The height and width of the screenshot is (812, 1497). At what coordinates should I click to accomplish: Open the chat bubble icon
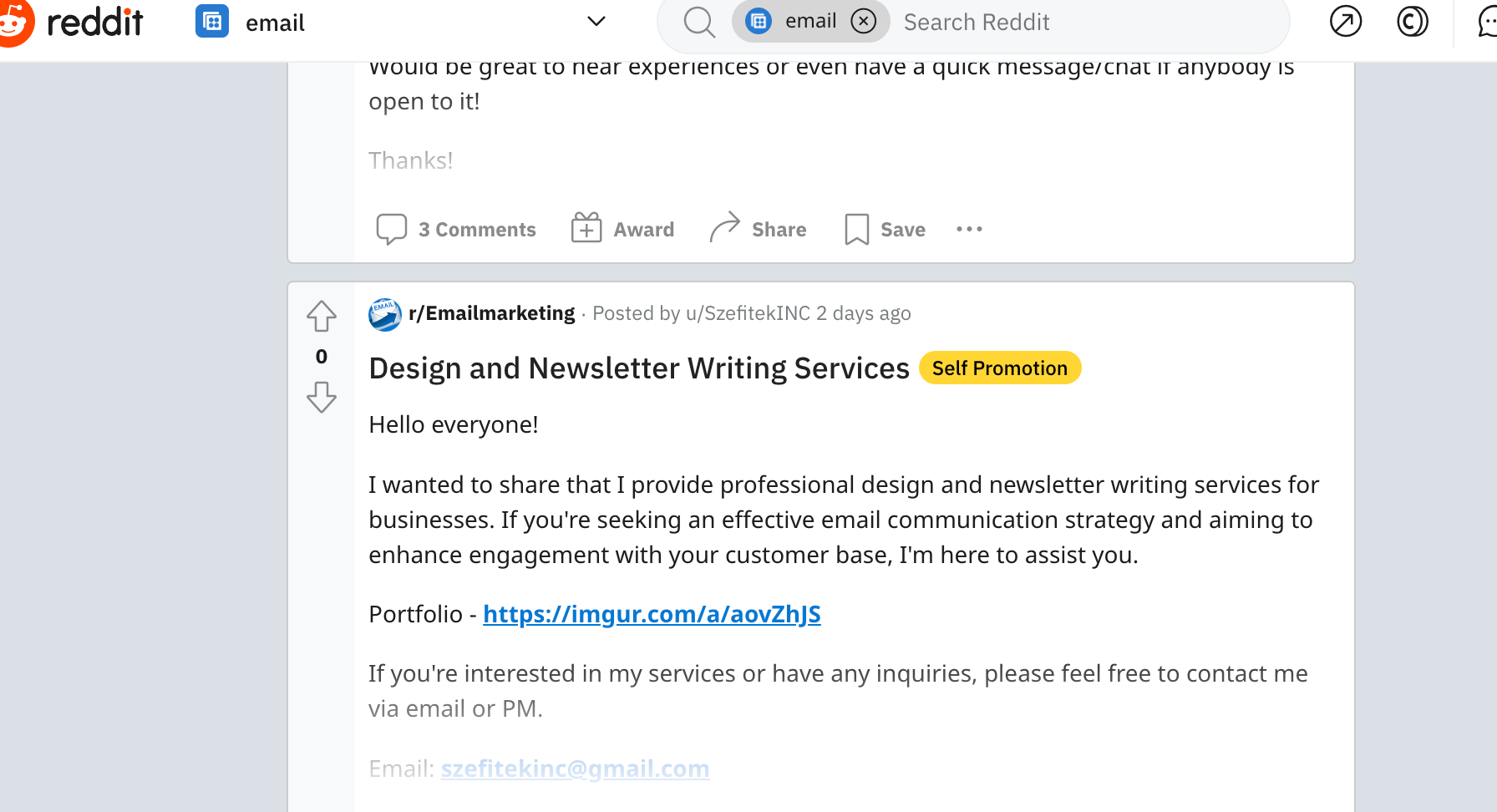[x=1487, y=22]
